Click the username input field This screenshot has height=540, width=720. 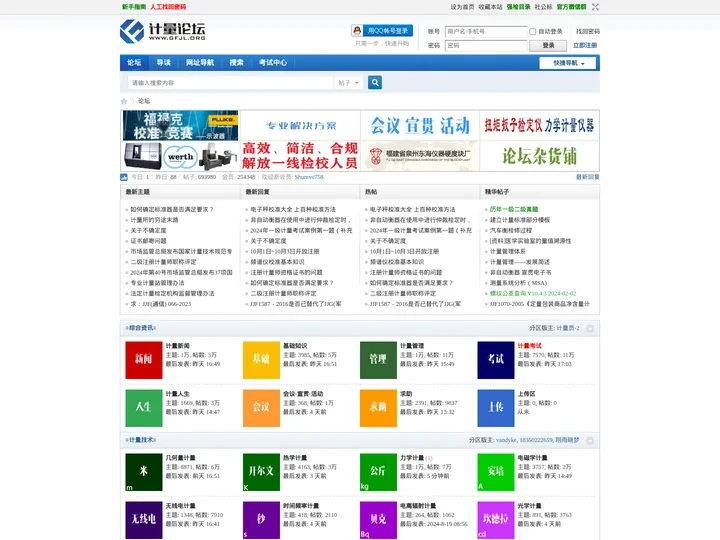pyautogui.click(x=486, y=32)
